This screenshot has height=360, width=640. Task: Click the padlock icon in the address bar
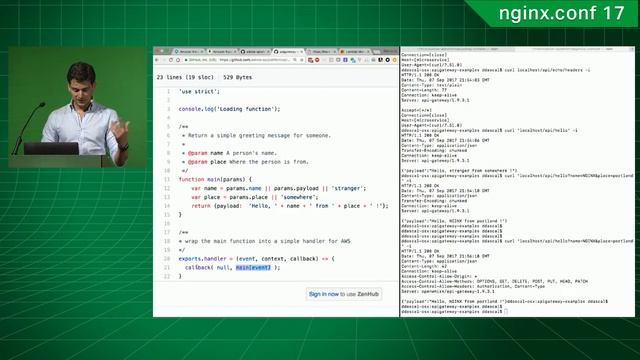186,60
